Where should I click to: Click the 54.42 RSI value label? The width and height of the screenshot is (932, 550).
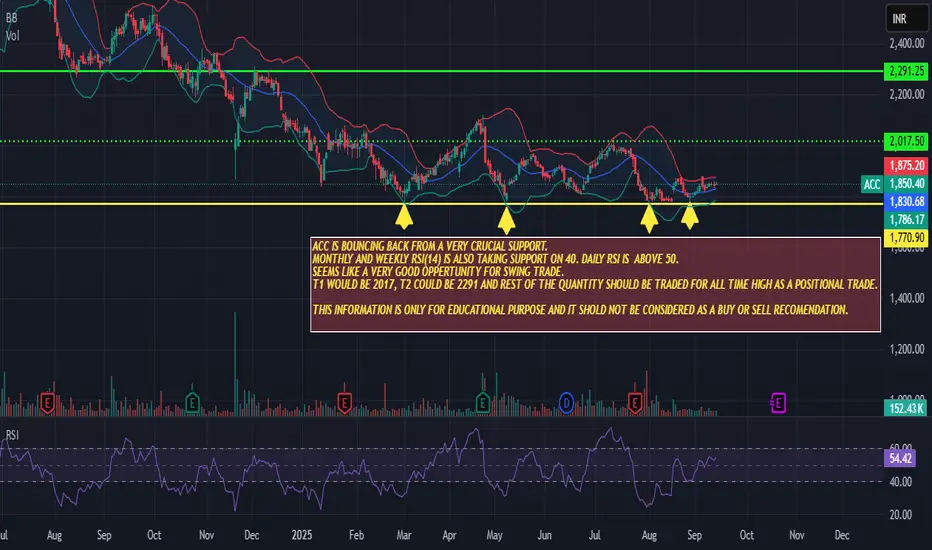[x=900, y=458]
